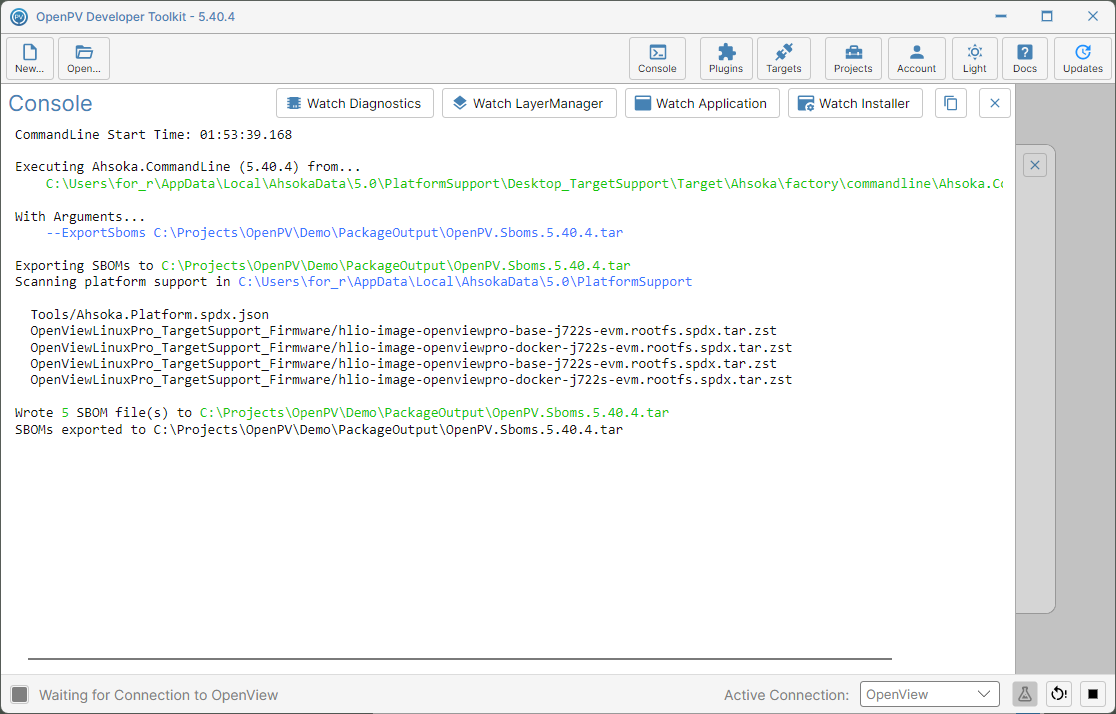Click the 'With Arguments...' line
Image resolution: width=1116 pixels, height=714 pixels.
coord(80,216)
